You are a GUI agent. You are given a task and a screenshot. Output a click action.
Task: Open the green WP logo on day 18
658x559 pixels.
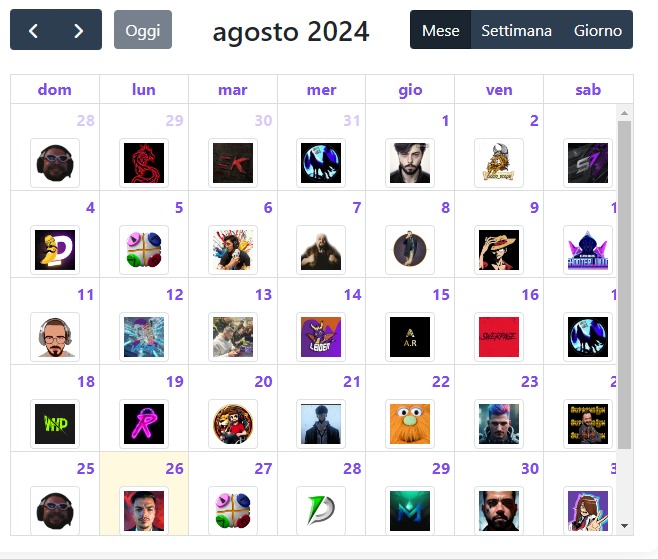(x=55, y=424)
